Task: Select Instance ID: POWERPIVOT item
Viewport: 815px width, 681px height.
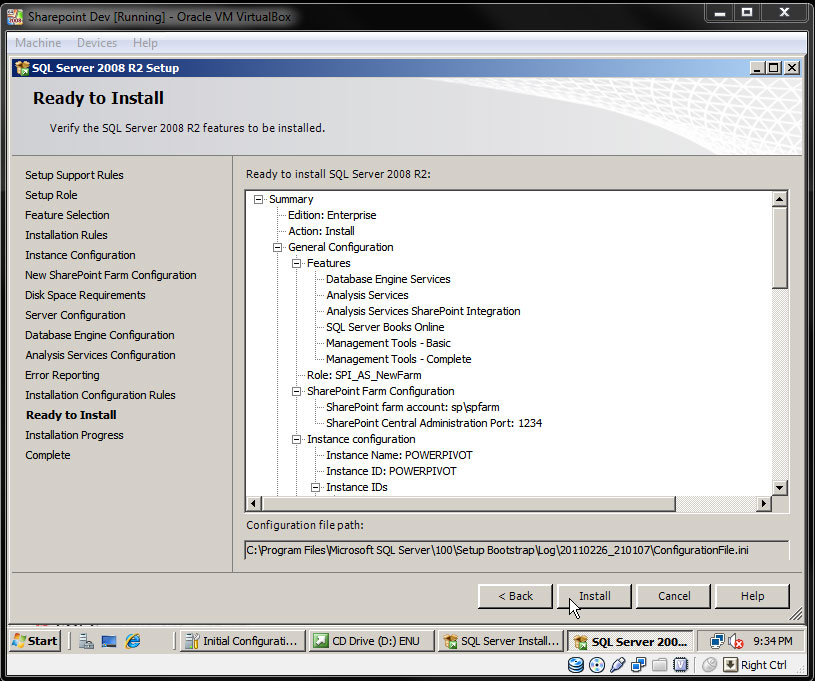Action: pyautogui.click(x=391, y=472)
